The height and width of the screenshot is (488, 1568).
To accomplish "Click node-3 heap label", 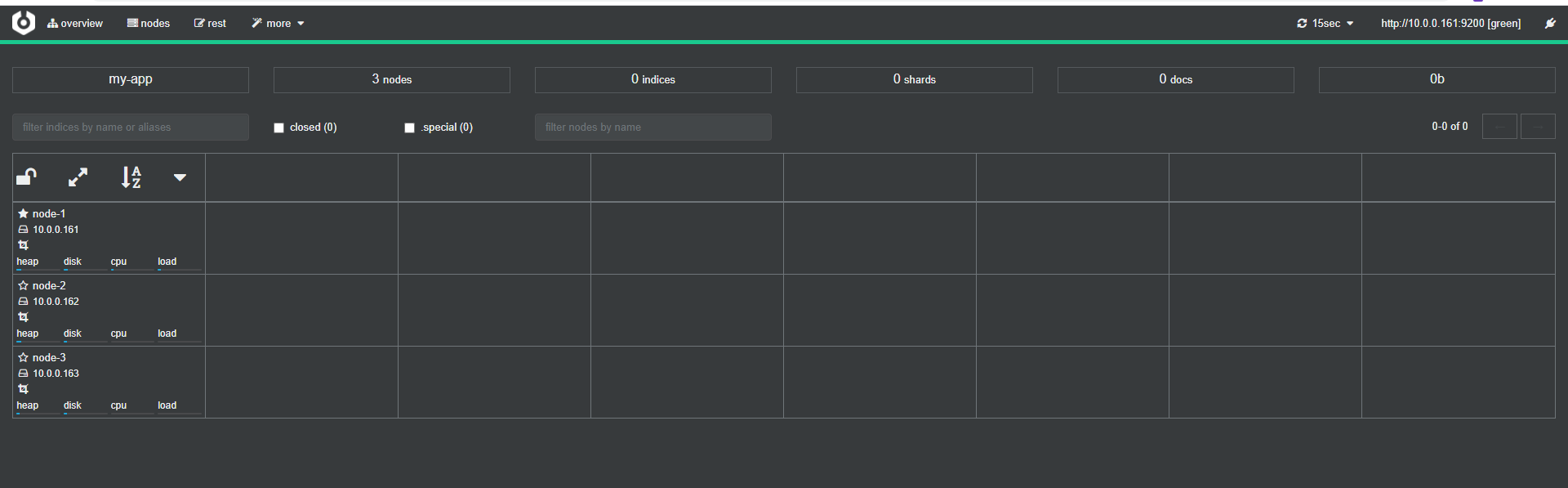I will [x=28, y=405].
